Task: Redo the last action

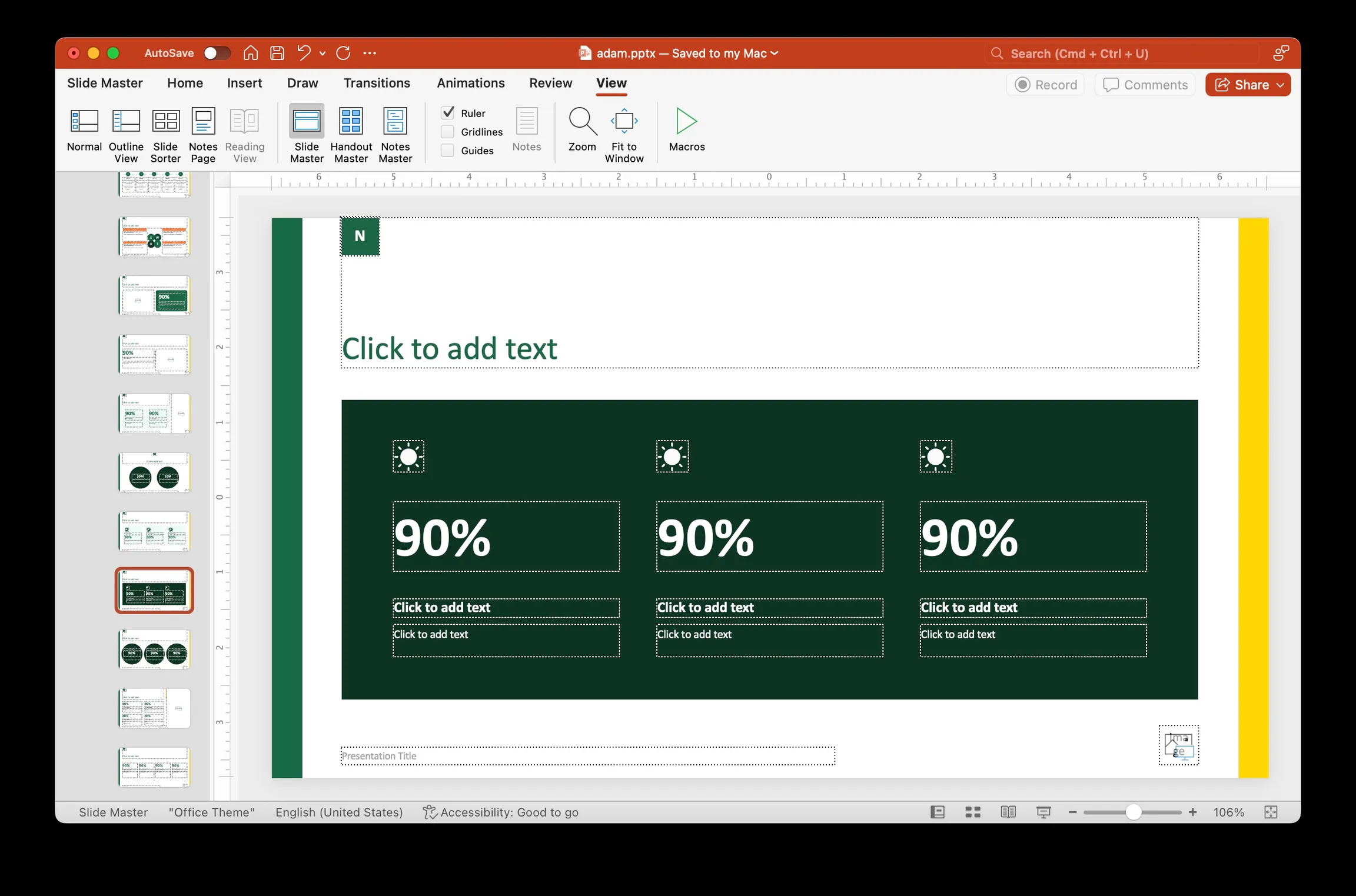Action: pos(343,53)
